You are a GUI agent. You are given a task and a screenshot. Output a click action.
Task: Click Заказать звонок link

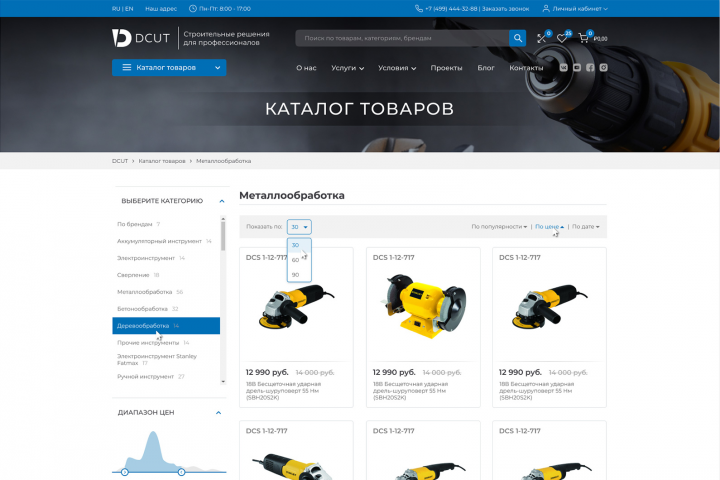click(505, 9)
